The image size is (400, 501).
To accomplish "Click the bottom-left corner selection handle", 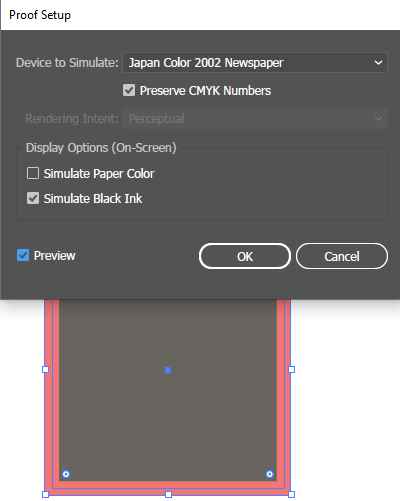I will point(46,494).
